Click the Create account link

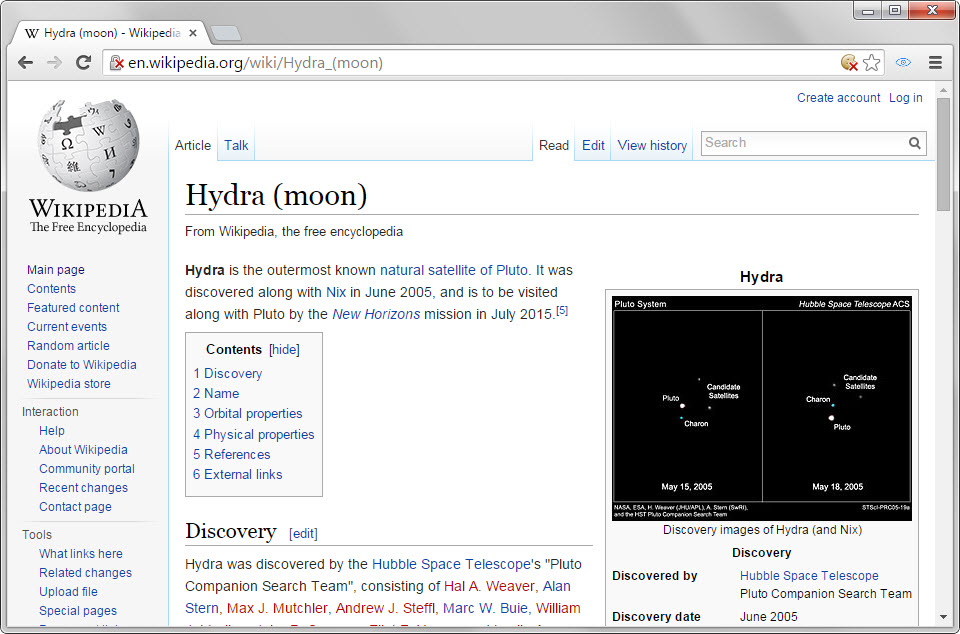tap(838, 98)
